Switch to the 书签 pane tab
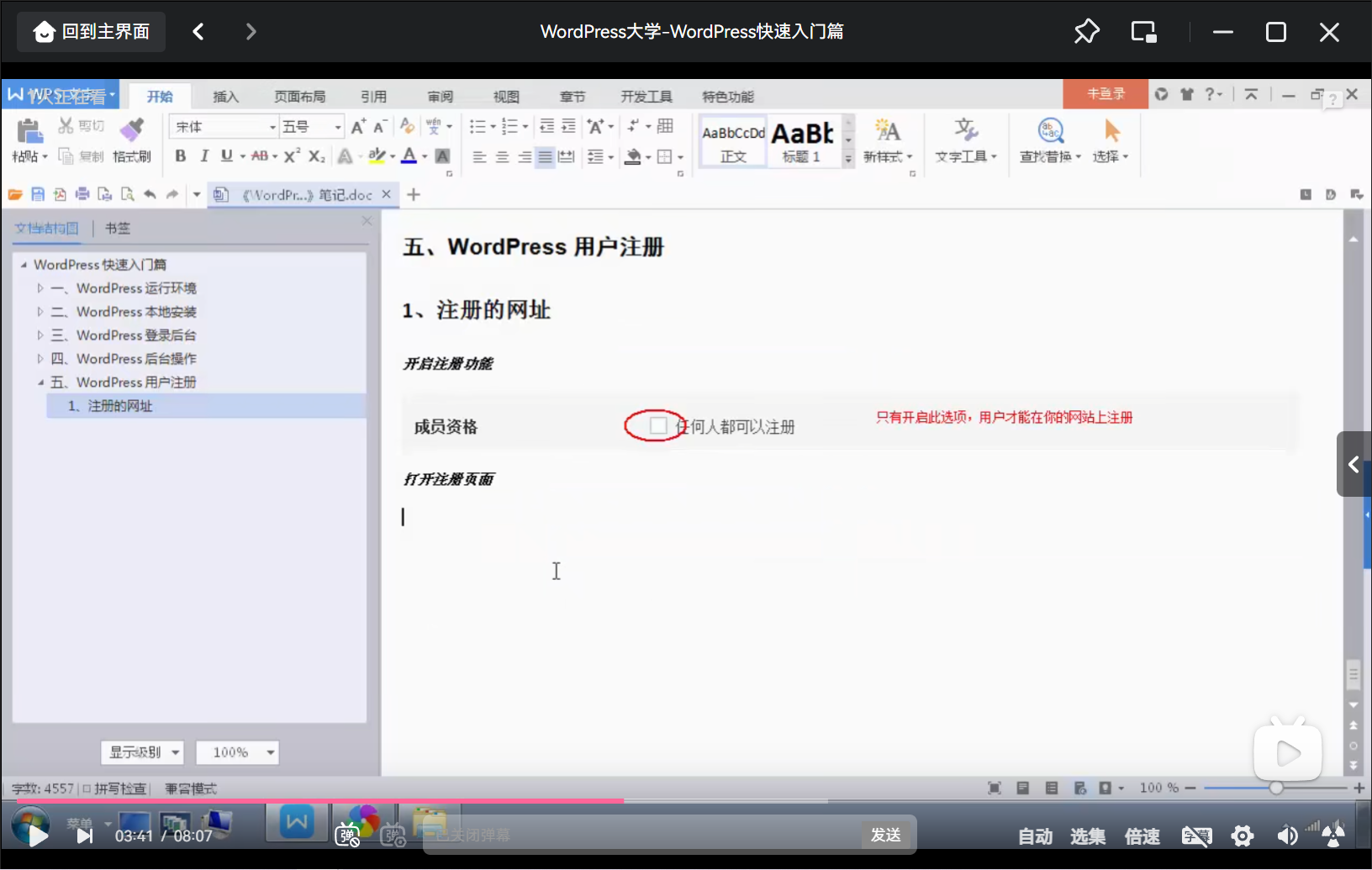1372x870 pixels. pyautogui.click(x=118, y=228)
